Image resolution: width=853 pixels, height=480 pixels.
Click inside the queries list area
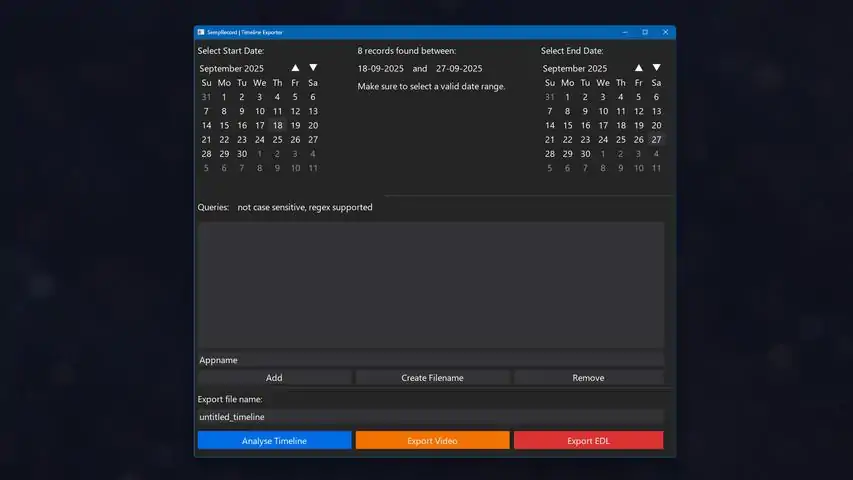(431, 285)
